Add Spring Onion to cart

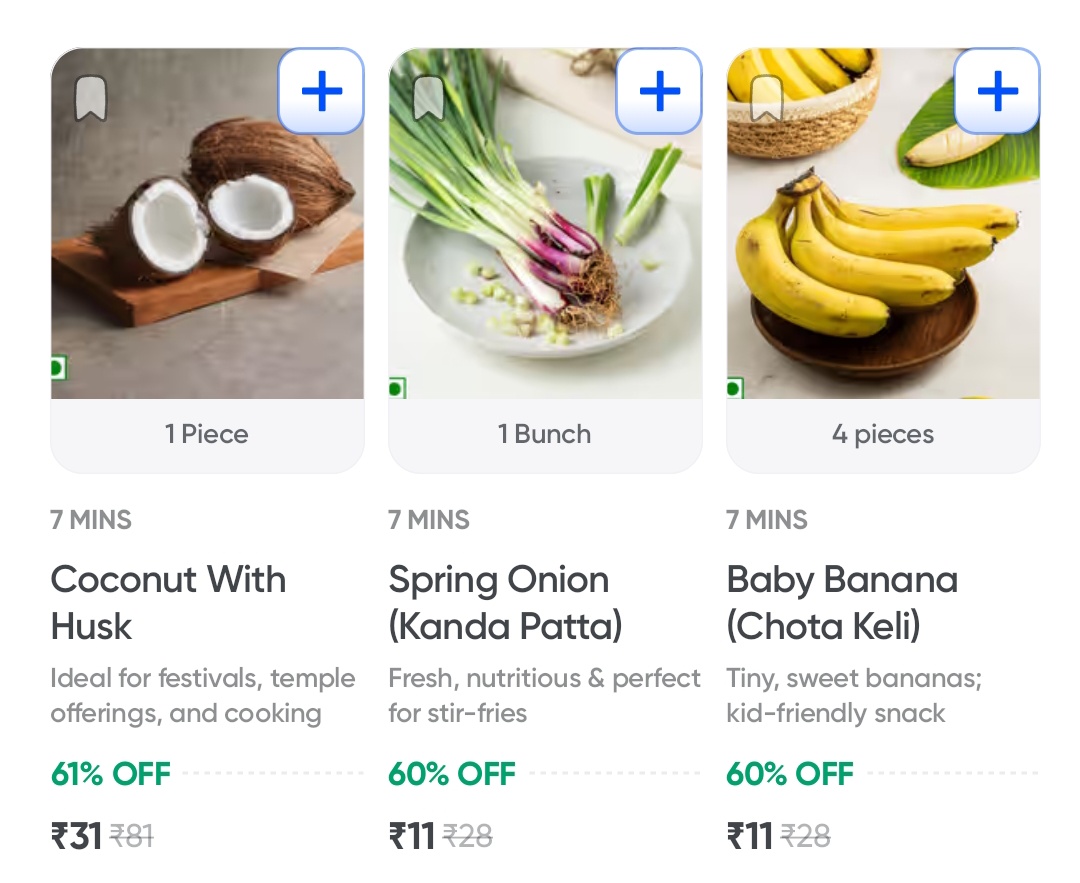tap(659, 91)
